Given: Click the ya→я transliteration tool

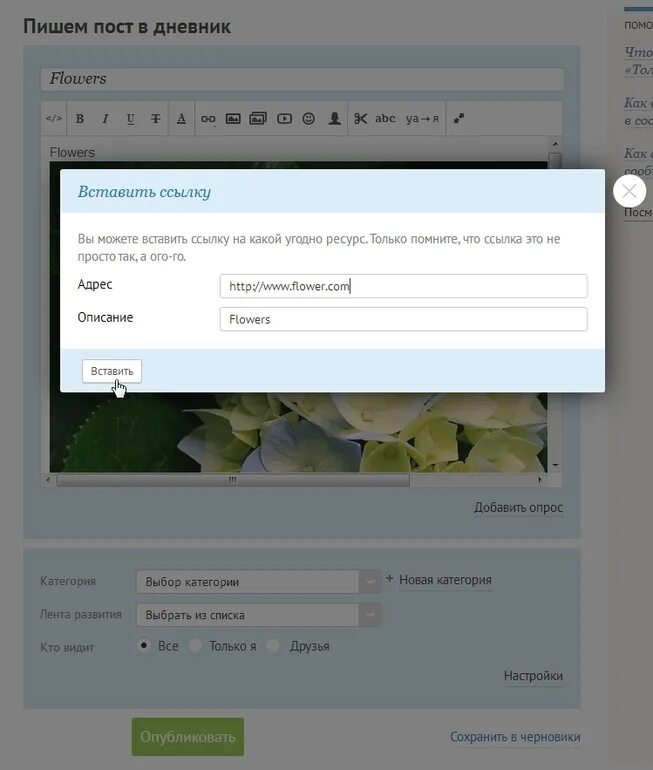Looking at the screenshot, I should pyautogui.click(x=422, y=119).
